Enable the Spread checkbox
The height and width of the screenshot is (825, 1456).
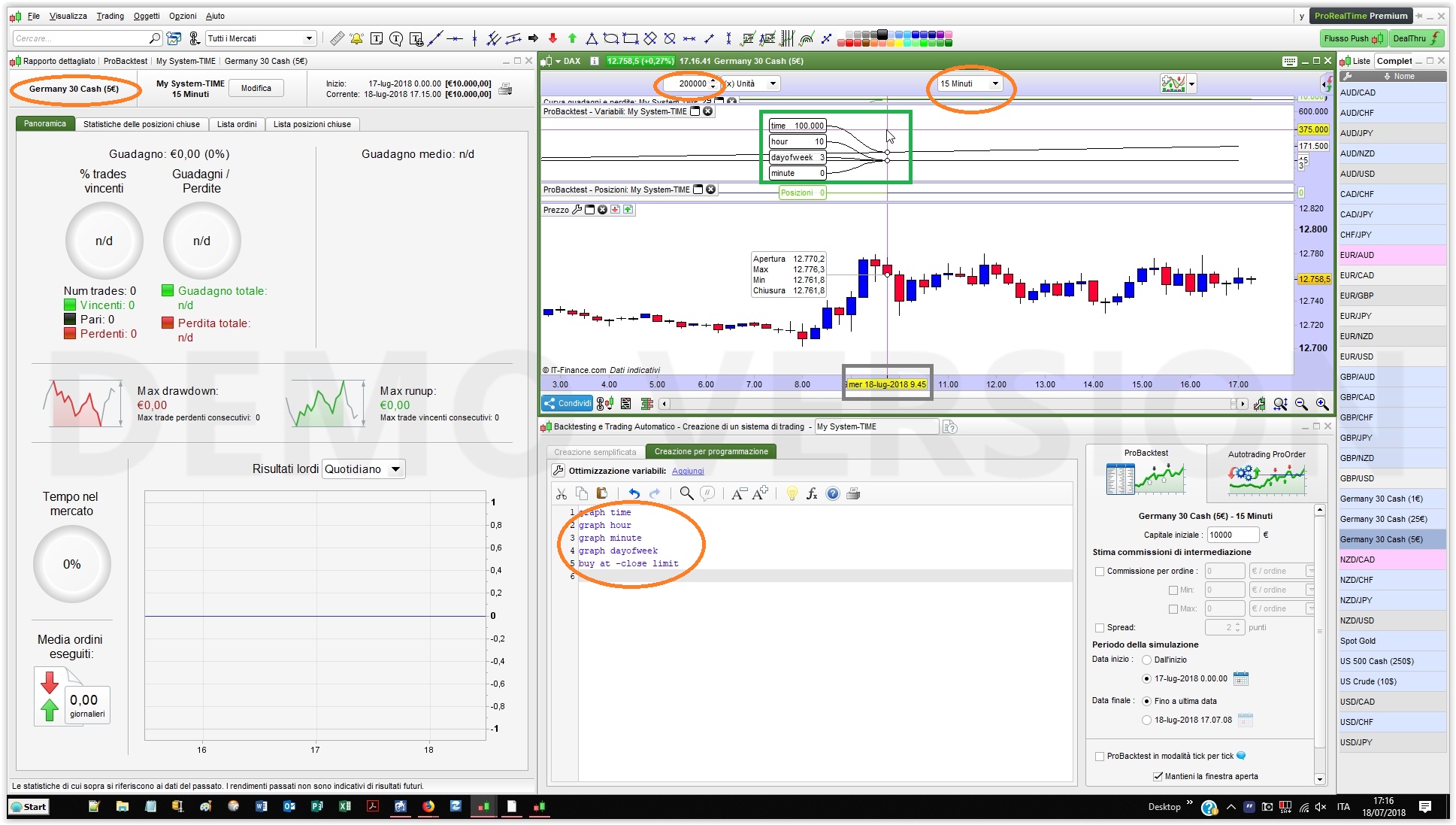point(1100,627)
